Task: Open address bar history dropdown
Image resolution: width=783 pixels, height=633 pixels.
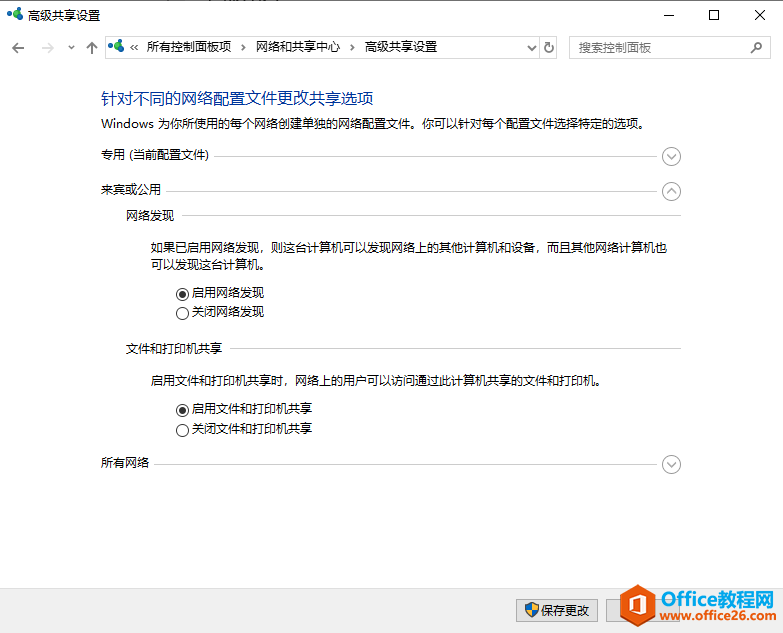Action: click(x=532, y=48)
